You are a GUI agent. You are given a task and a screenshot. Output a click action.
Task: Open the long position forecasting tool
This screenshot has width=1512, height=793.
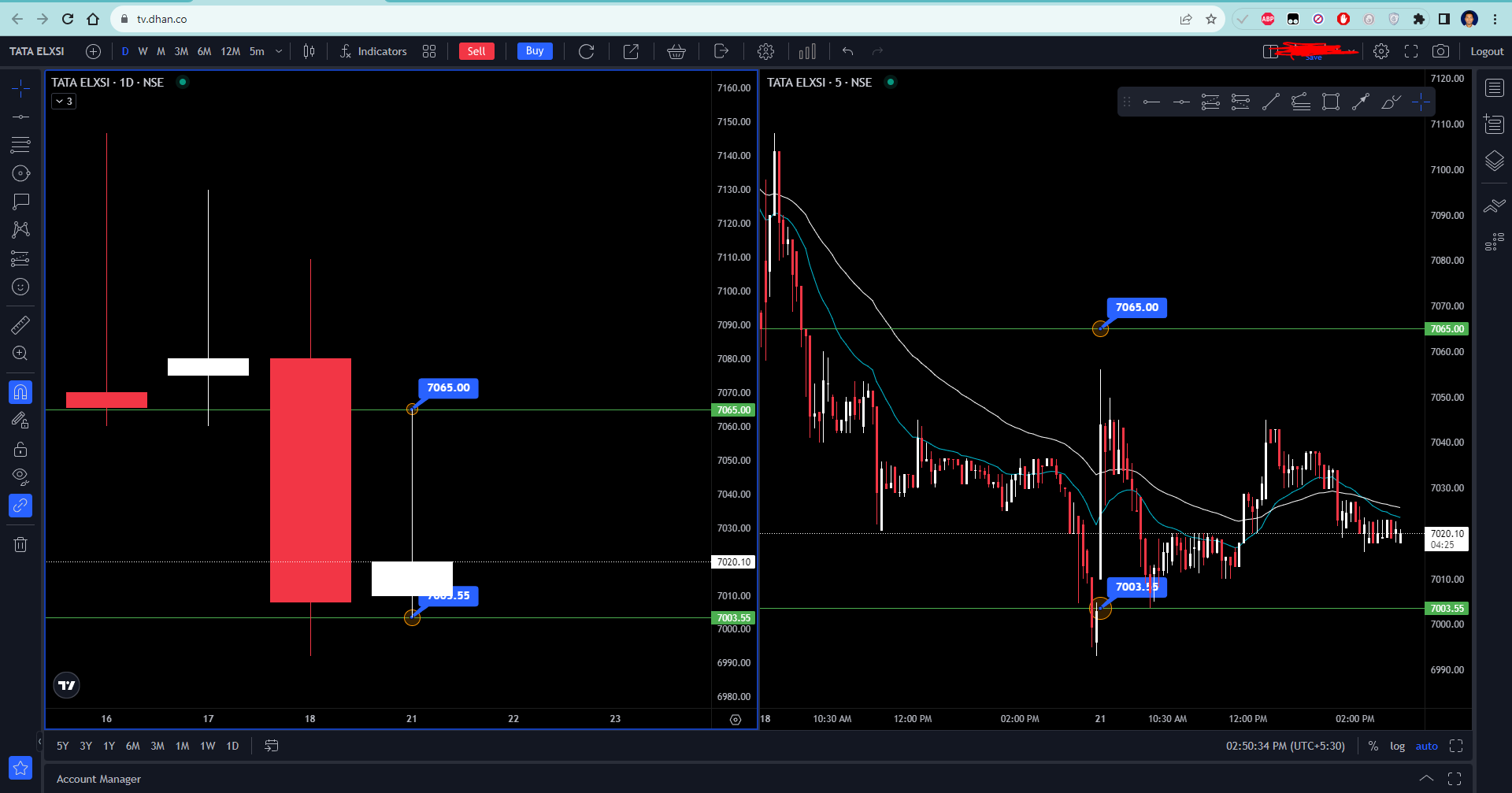[x=21, y=258]
